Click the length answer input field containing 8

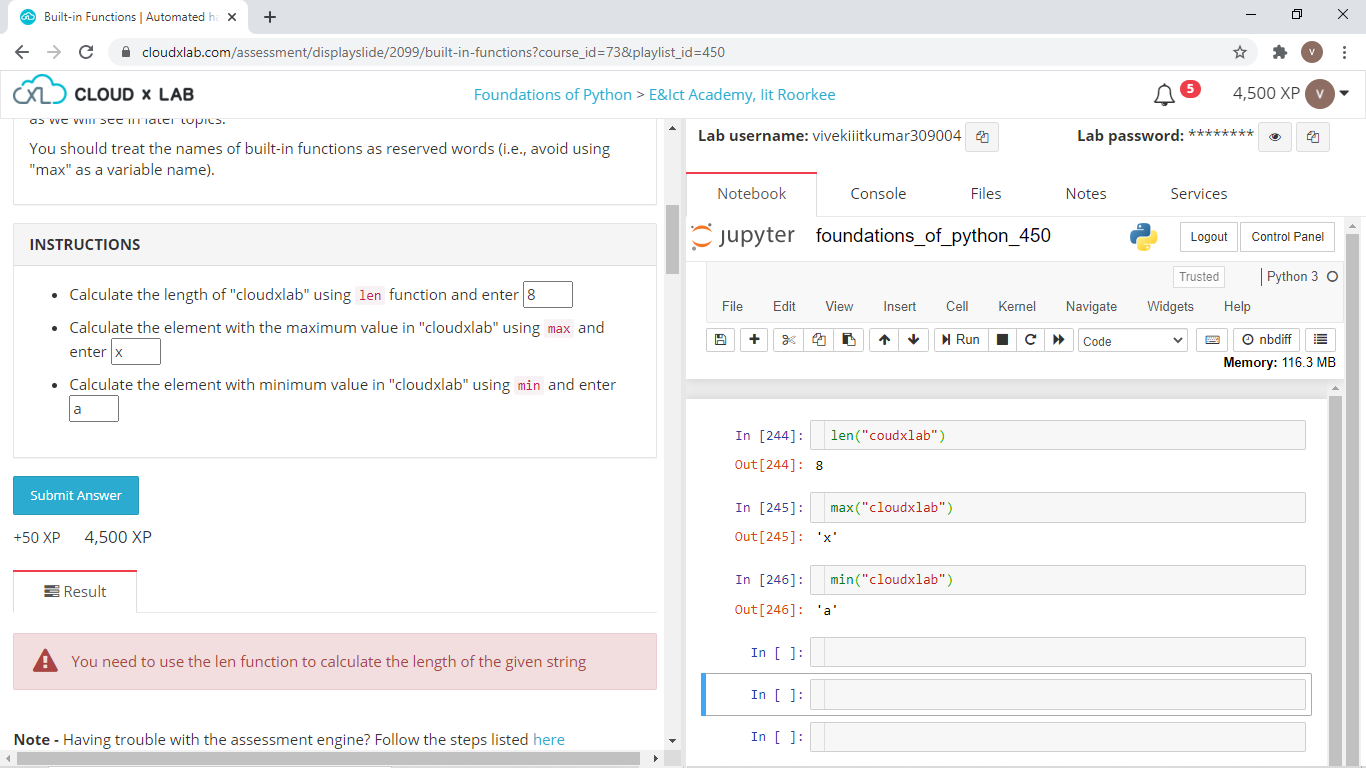pyautogui.click(x=548, y=295)
